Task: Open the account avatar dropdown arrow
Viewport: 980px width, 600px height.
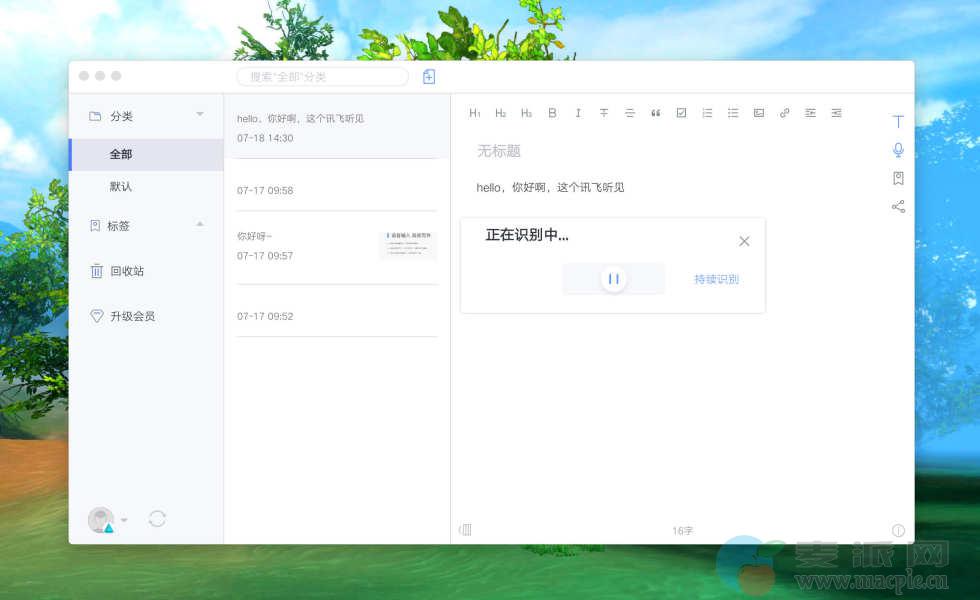Action: [x=124, y=520]
